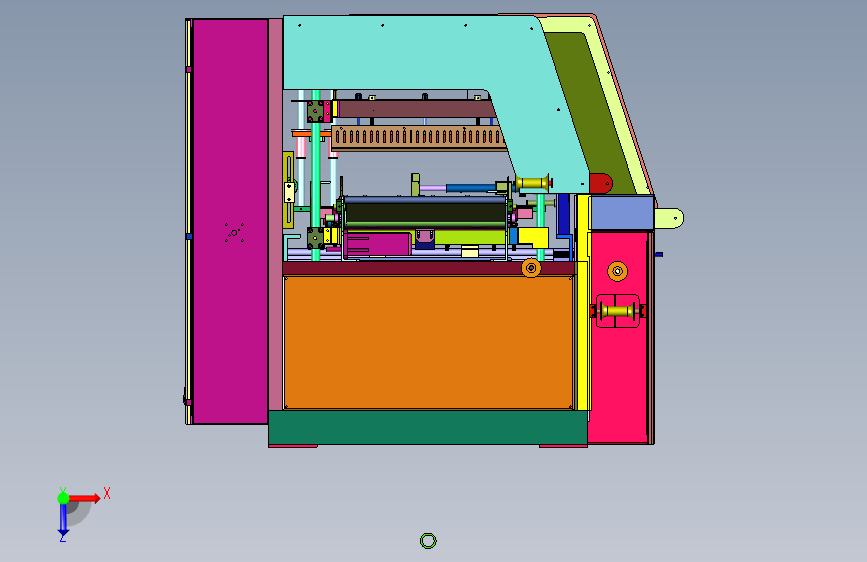Select the lime green block under the roller

click(x=470, y=237)
